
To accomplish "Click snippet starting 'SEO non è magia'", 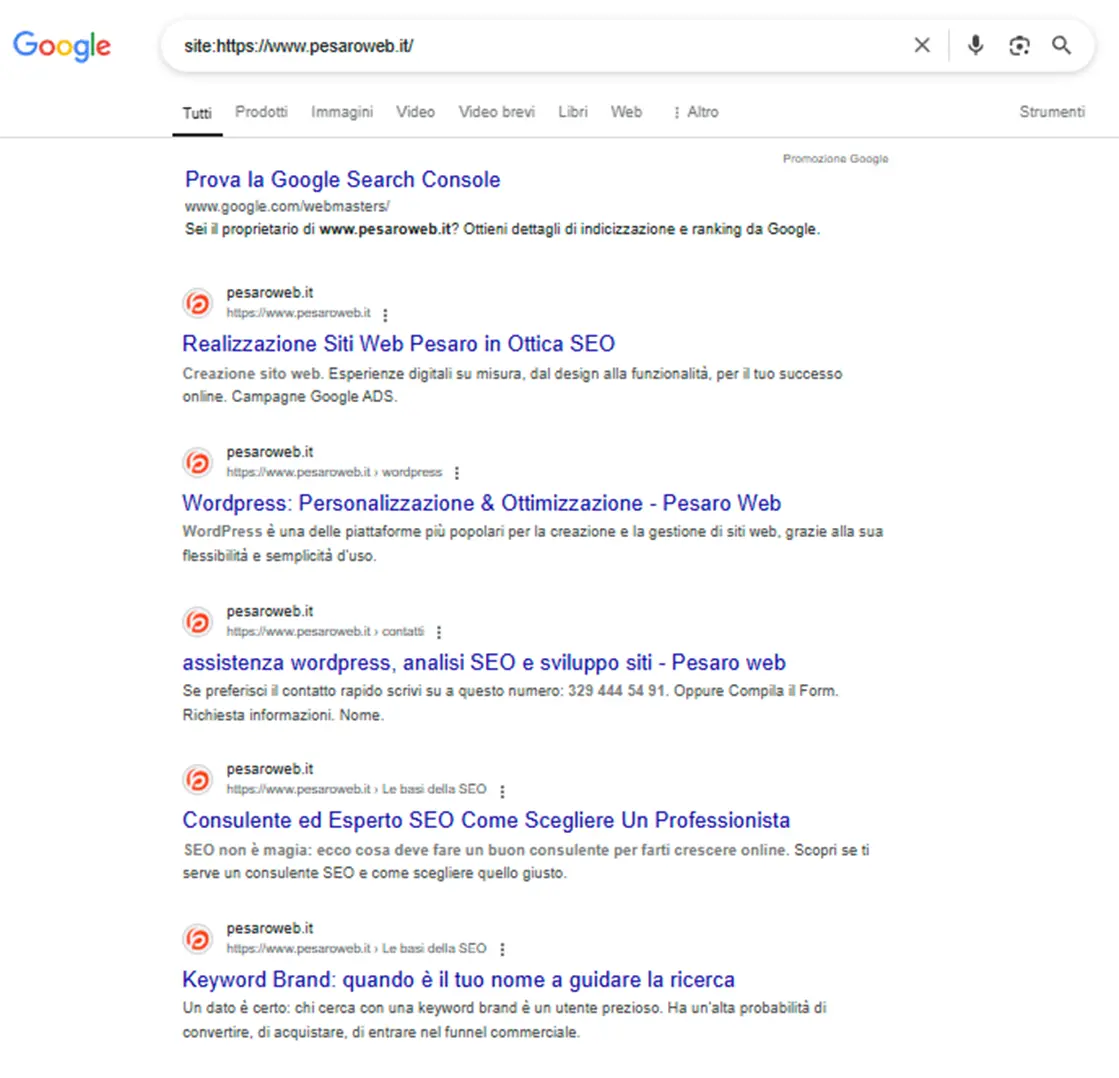I will (526, 861).
